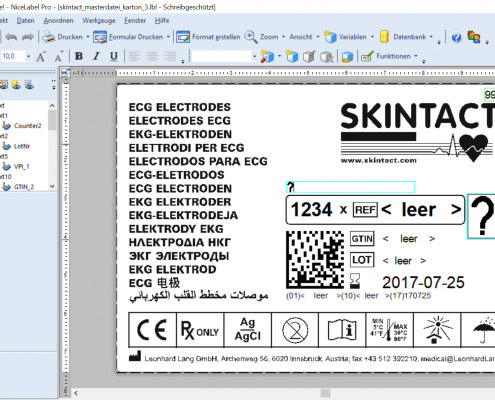The width and height of the screenshot is (495, 400).
Task: Select the CE mark symbol on label
Action: pyautogui.click(x=152, y=330)
